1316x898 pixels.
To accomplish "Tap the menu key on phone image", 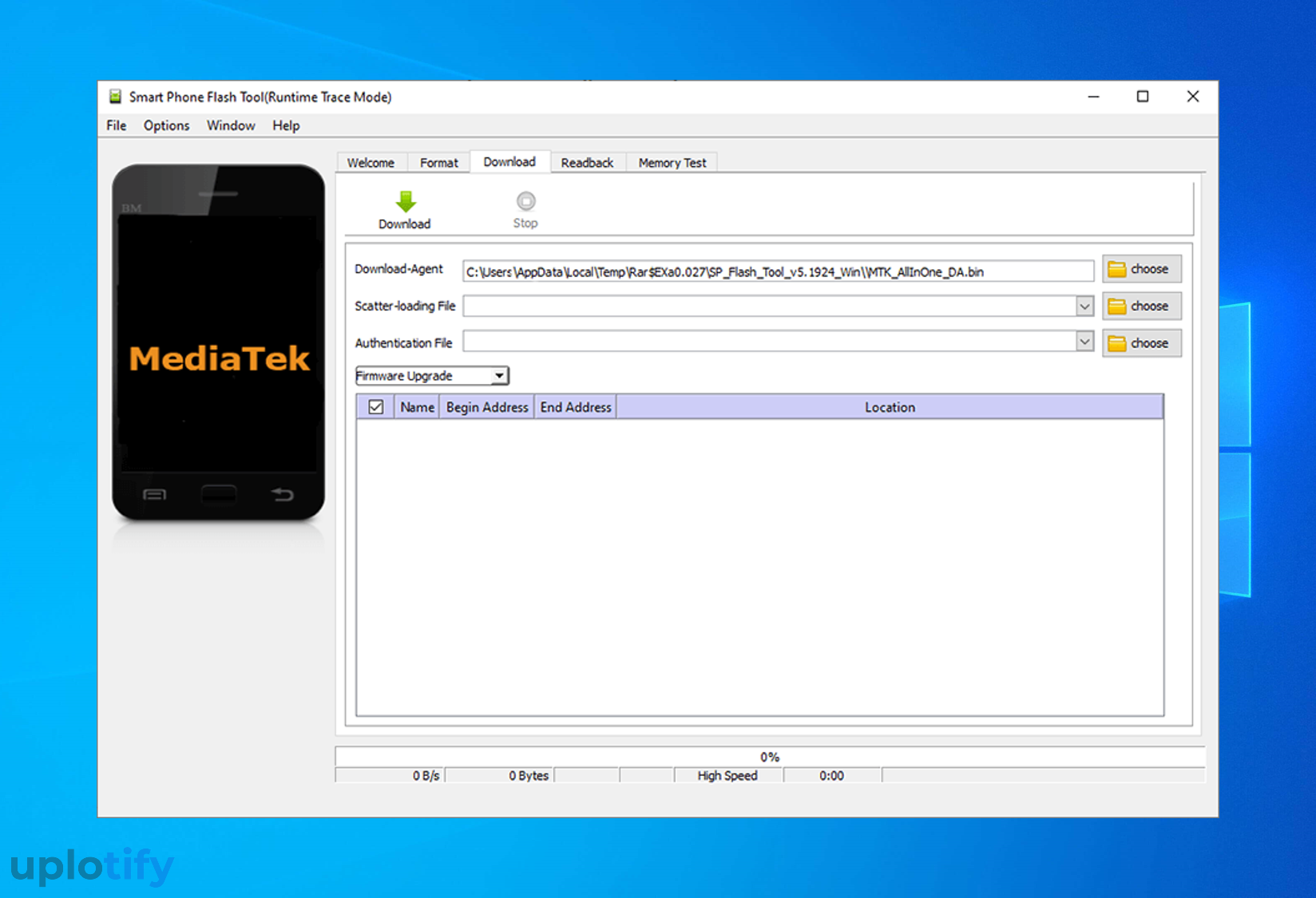I will coord(154,495).
